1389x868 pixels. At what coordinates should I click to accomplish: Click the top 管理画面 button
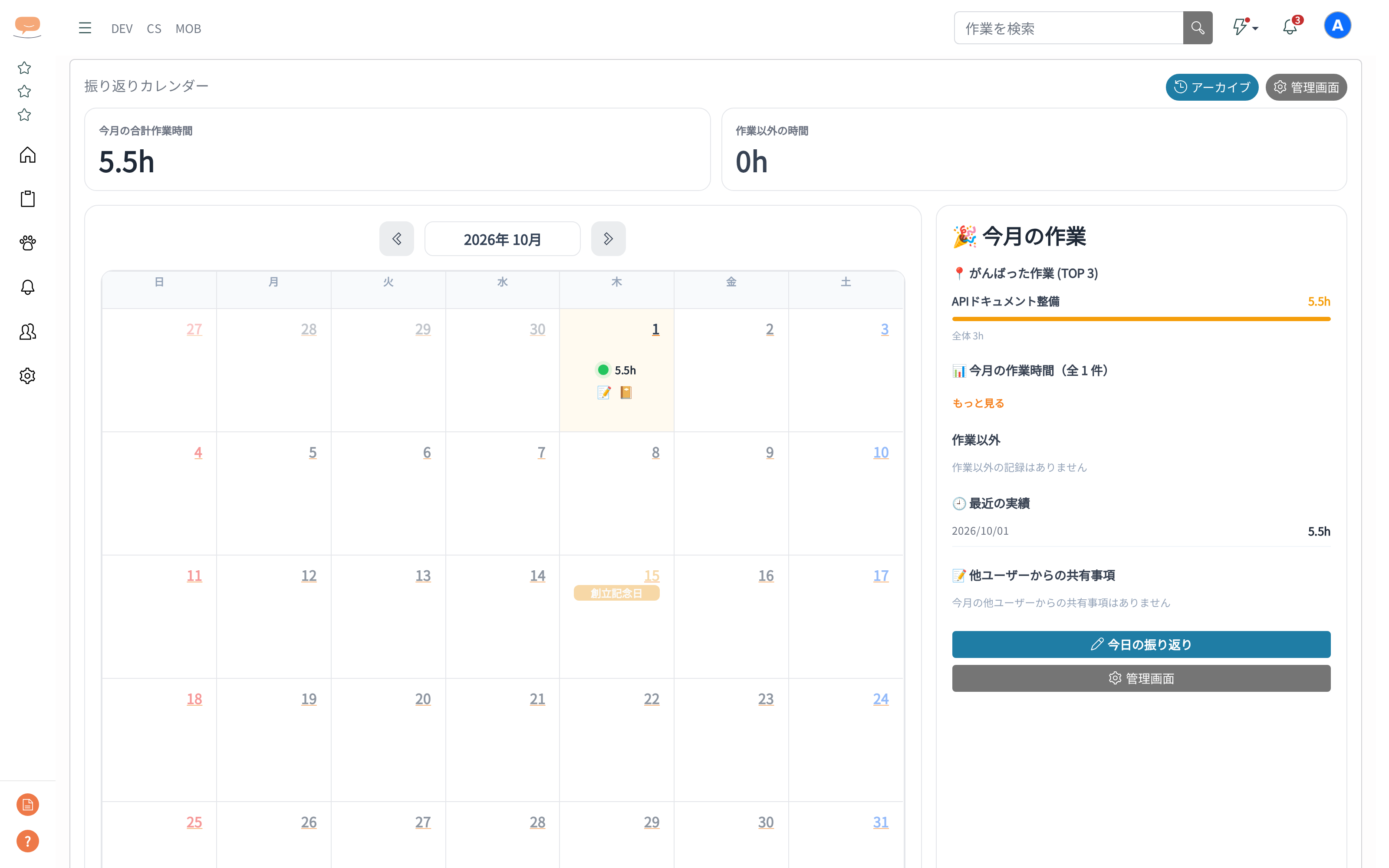(1306, 87)
